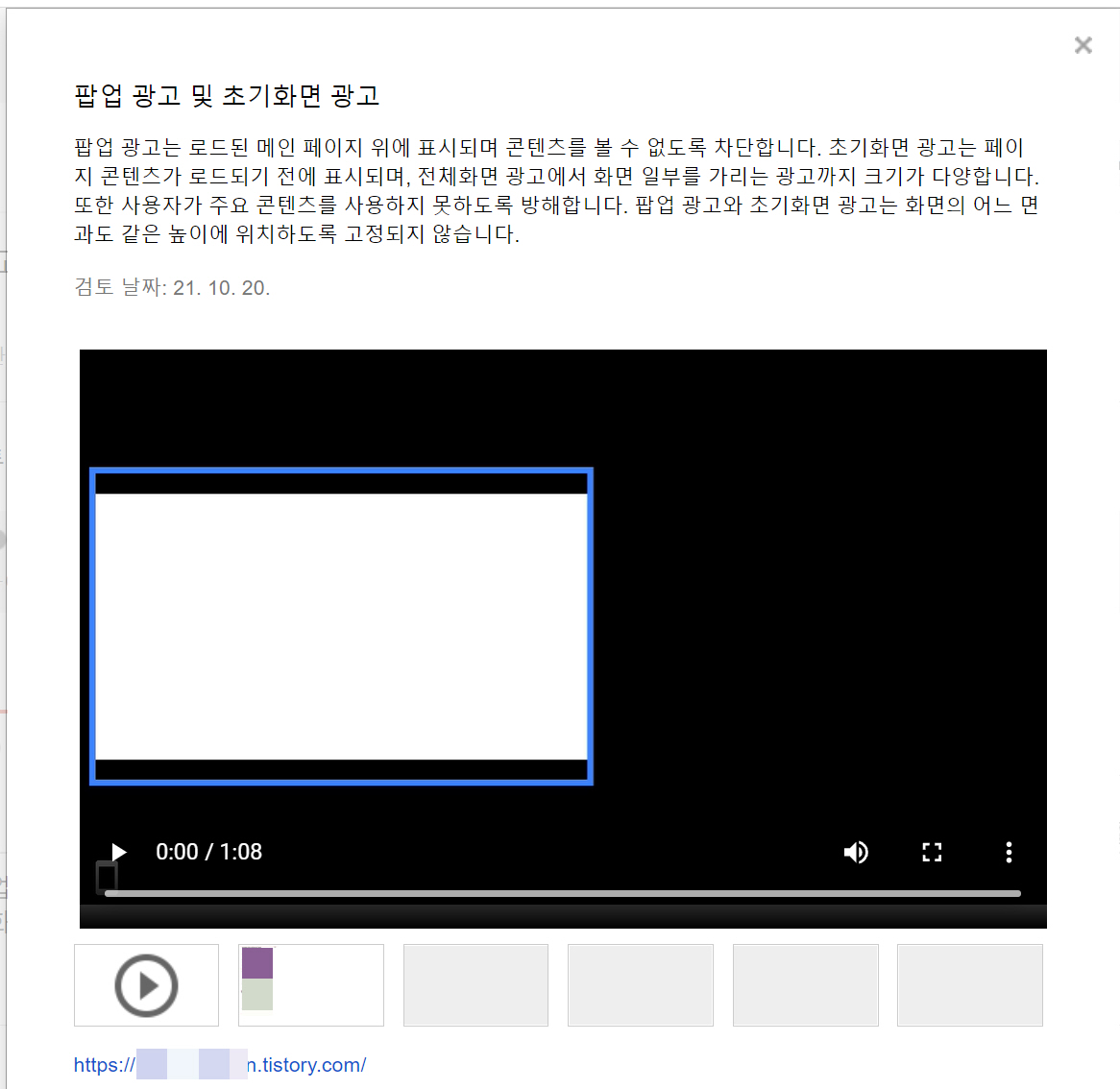Click the video time display 0:00 / 1:08

pos(208,852)
